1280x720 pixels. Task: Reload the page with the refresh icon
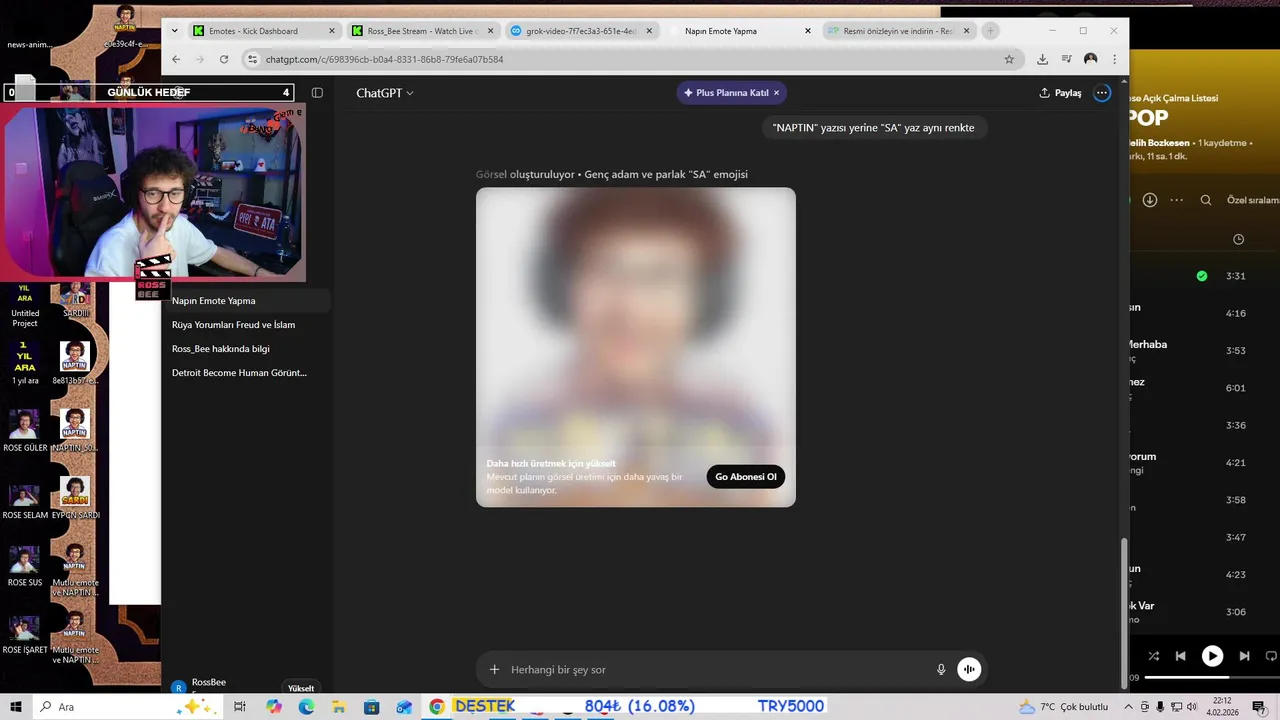(x=224, y=59)
